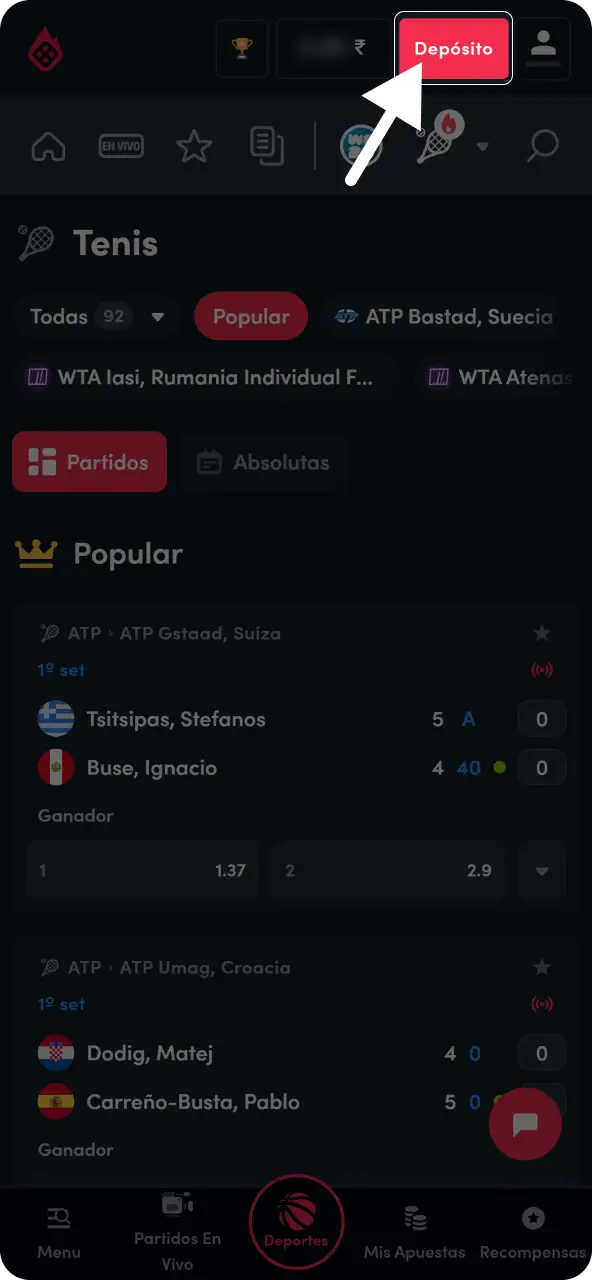Expand more markets for Tsitsipas match
This screenshot has width=592, height=1280.
[x=542, y=871]
